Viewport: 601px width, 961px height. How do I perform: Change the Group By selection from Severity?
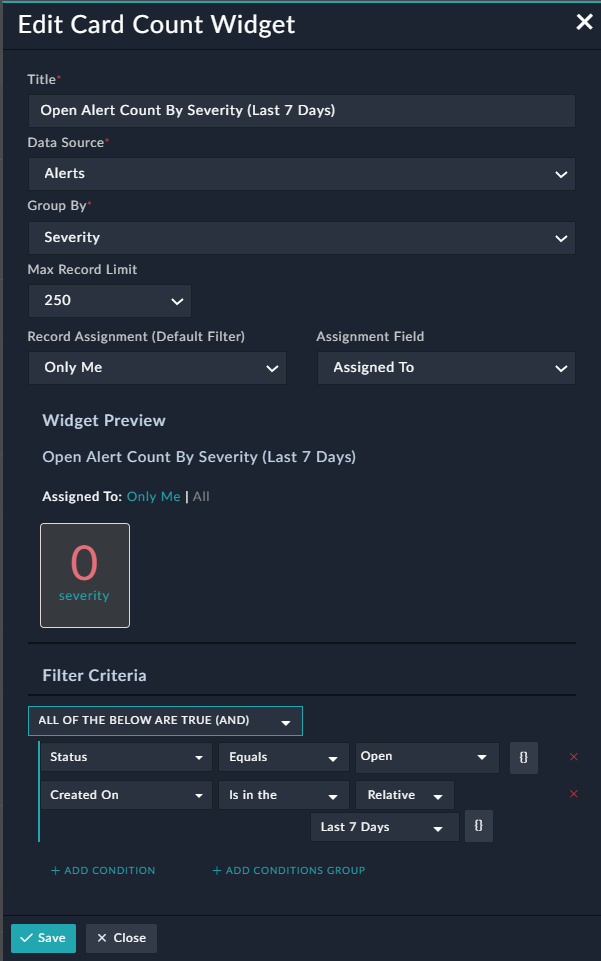[300, 238]
